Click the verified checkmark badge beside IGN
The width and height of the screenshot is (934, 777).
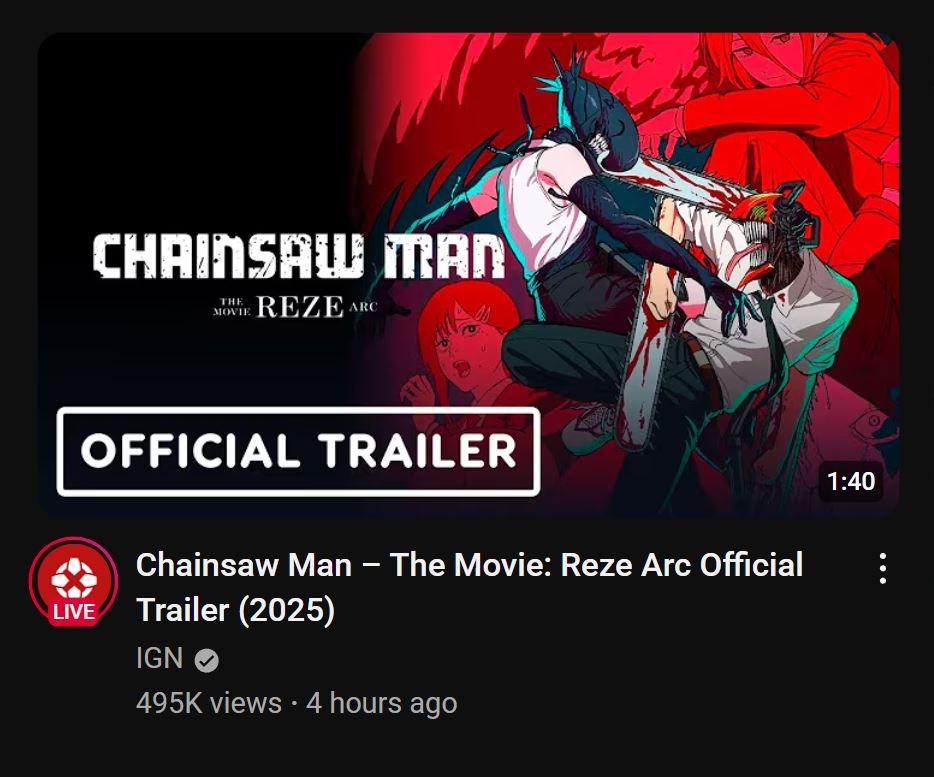pos(207,660)
